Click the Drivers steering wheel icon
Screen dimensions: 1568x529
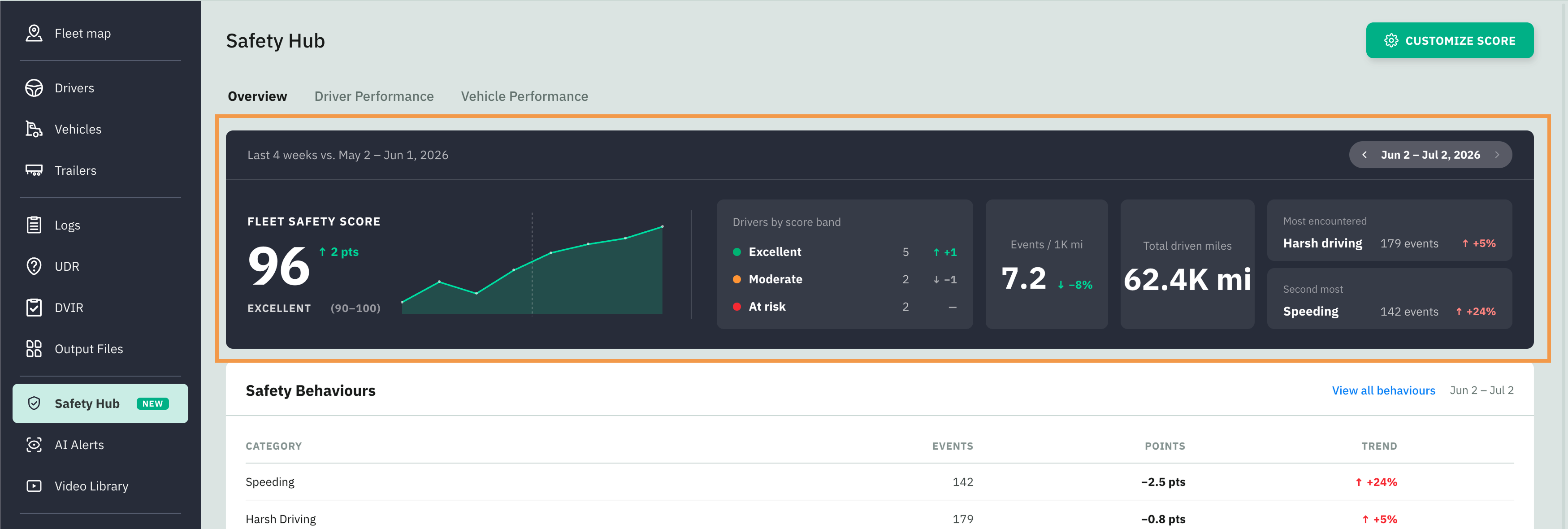click(34, 88)
